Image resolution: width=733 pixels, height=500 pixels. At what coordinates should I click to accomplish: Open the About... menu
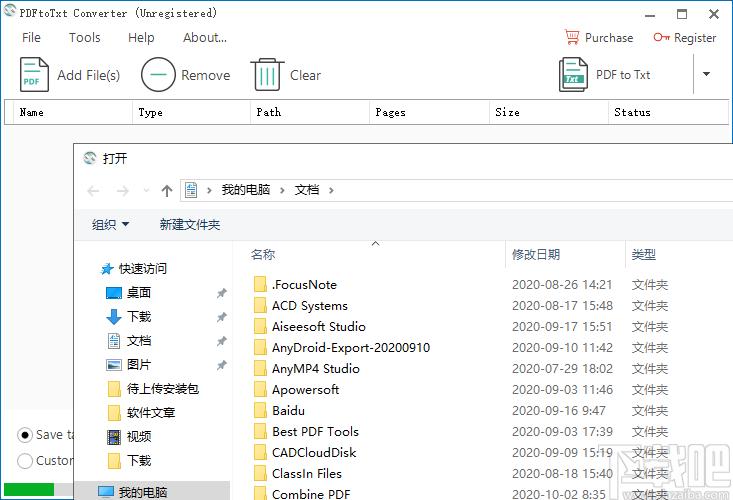[x=205, y=37]
